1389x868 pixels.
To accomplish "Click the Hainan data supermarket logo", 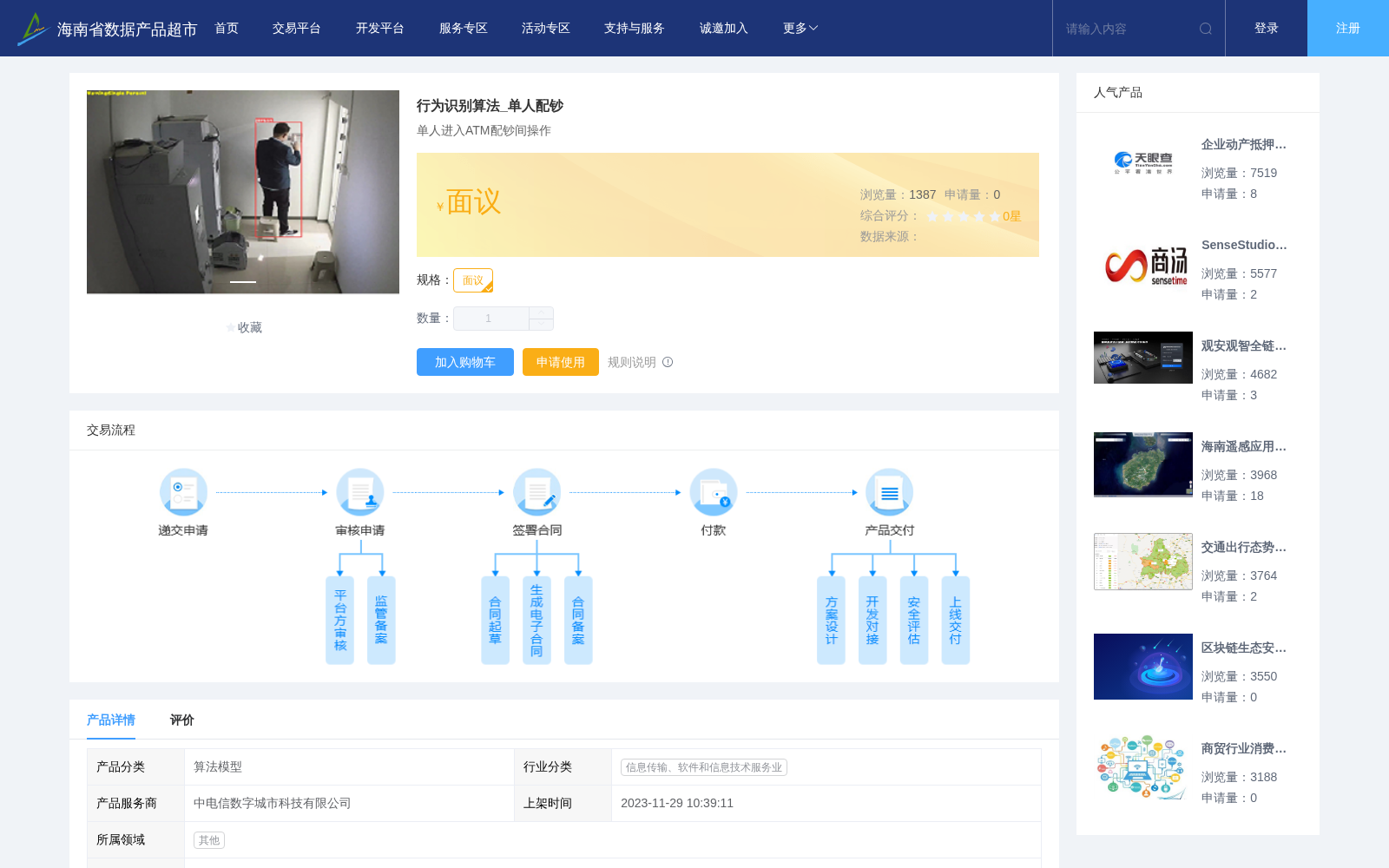I will click(x=32, y=29).
